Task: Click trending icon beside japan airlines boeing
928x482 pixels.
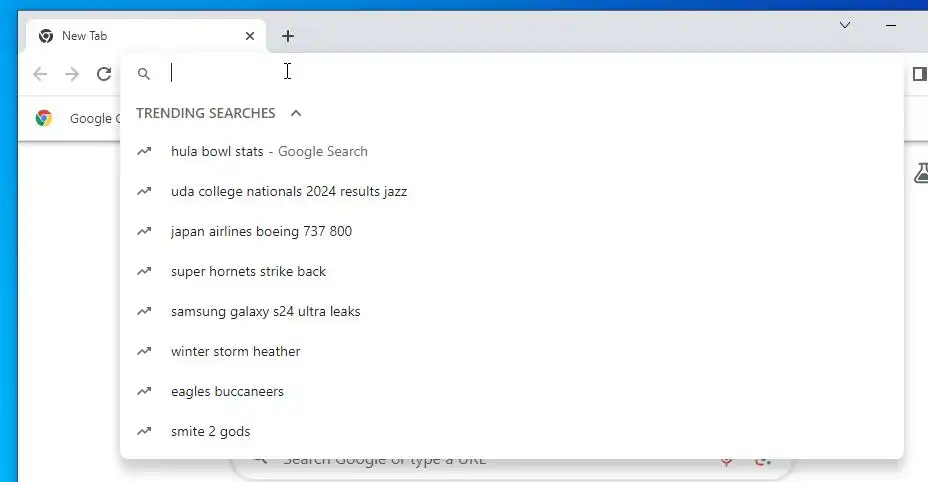Action: point(144,231)
